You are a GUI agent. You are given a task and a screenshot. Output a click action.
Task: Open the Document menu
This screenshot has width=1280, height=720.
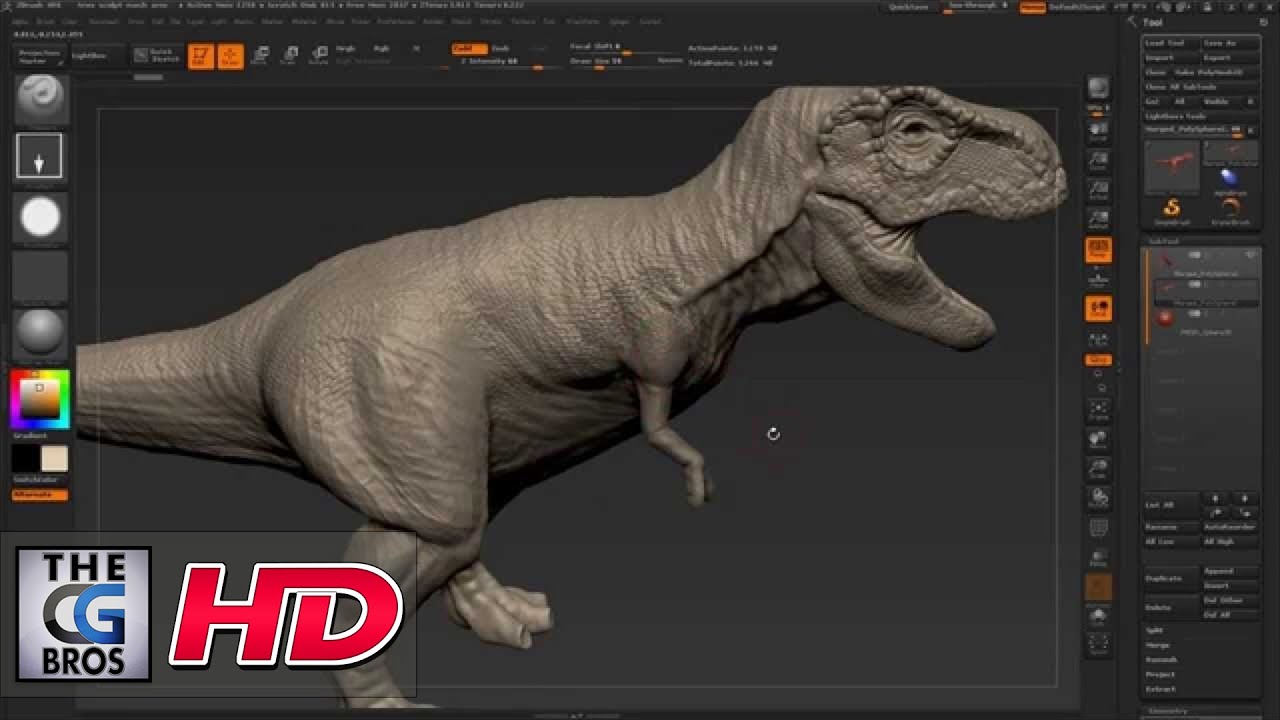104,21
